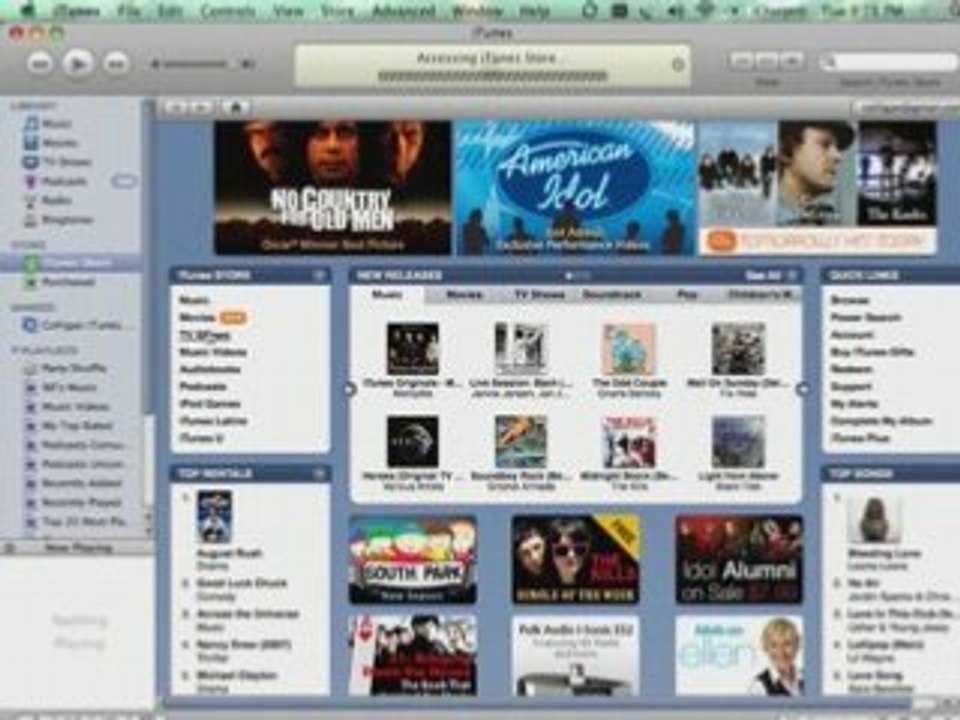960x720 pixels.
Task: Click the volume icon in menu bar
Action: [674, 11]
